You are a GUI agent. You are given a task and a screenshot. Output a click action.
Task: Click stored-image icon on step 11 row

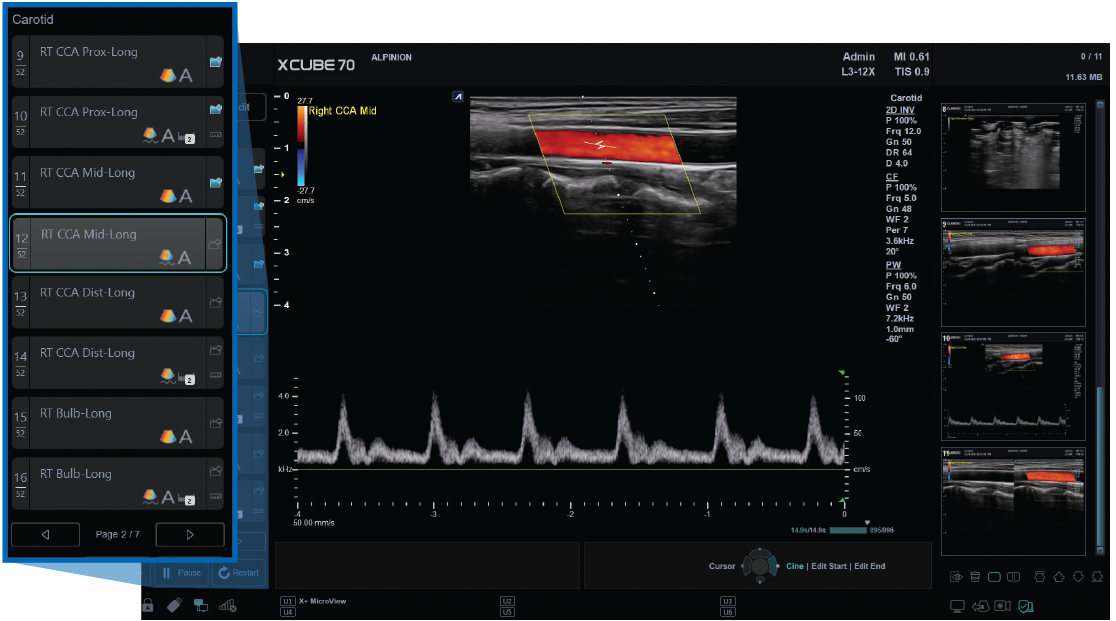(216, 183)
